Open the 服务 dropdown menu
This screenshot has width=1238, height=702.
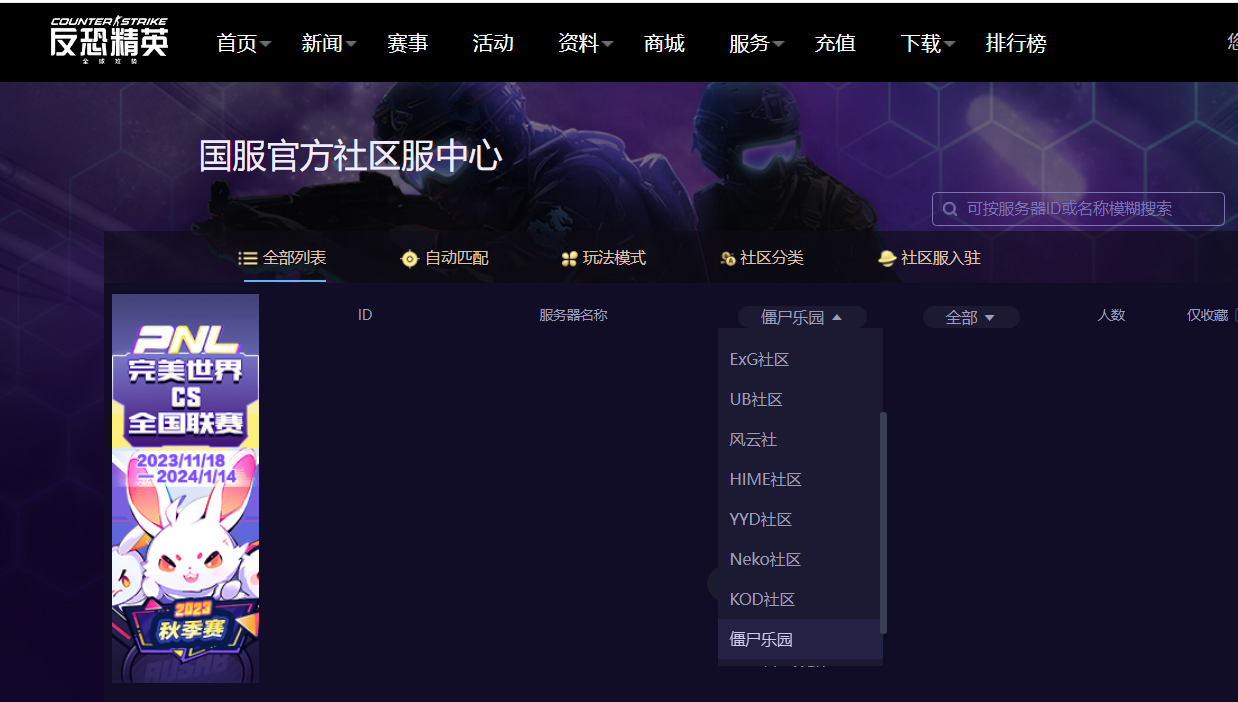pyautogui.click(x=757, y=43)
